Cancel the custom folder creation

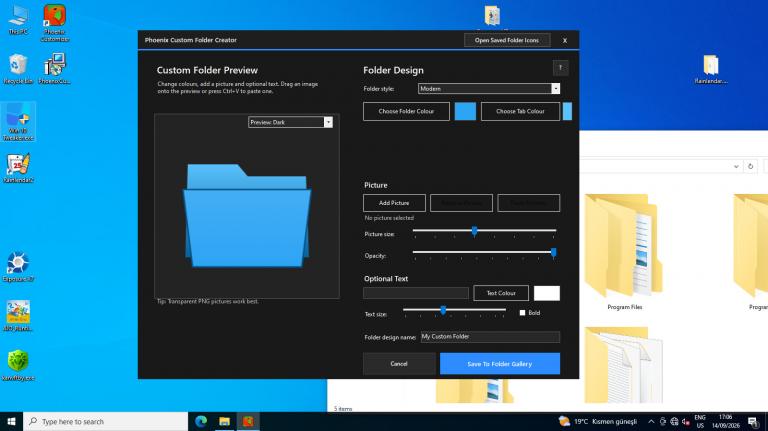(x=399, y=364)
